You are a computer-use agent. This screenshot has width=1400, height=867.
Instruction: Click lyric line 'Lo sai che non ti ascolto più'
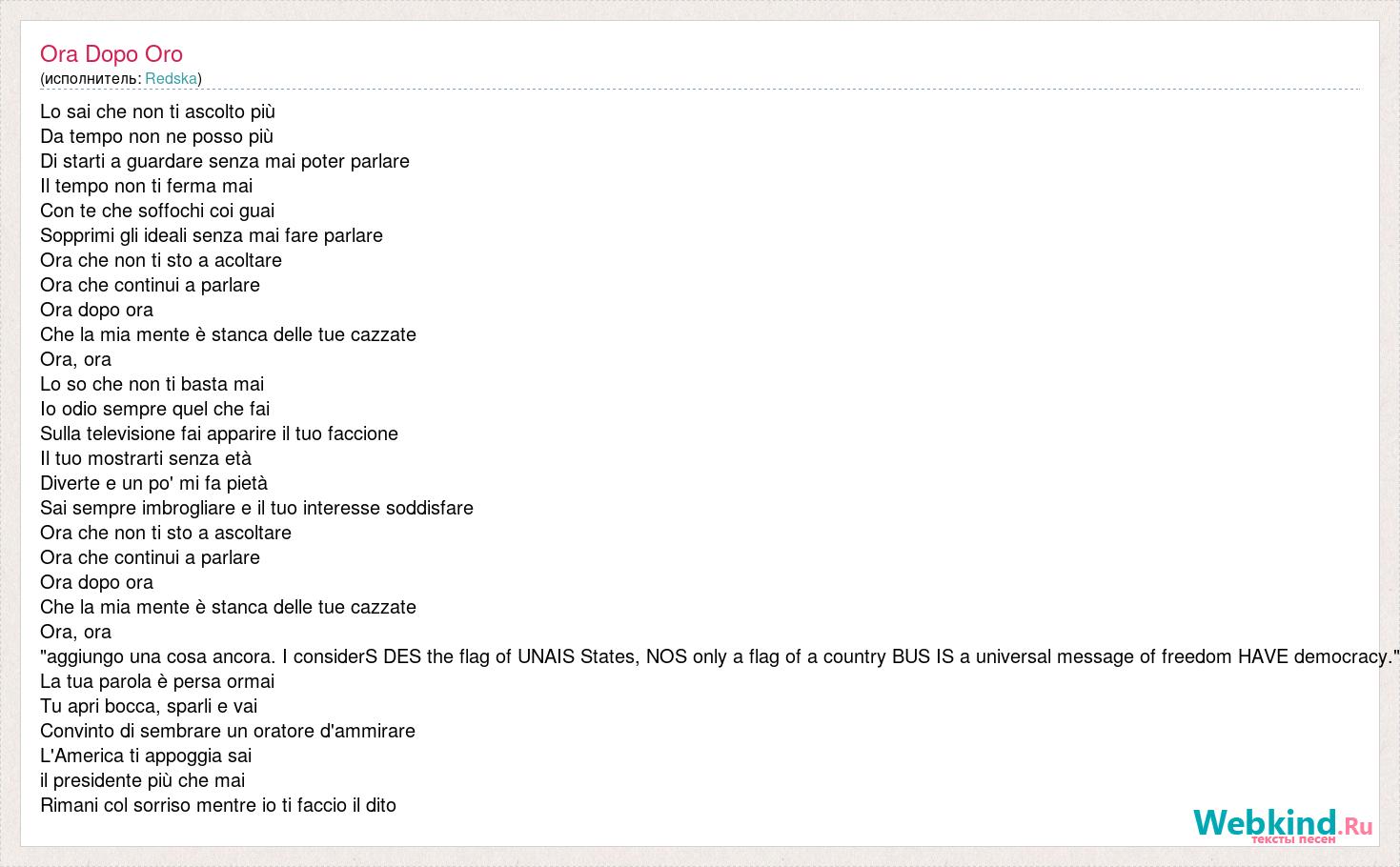(157, 112)
